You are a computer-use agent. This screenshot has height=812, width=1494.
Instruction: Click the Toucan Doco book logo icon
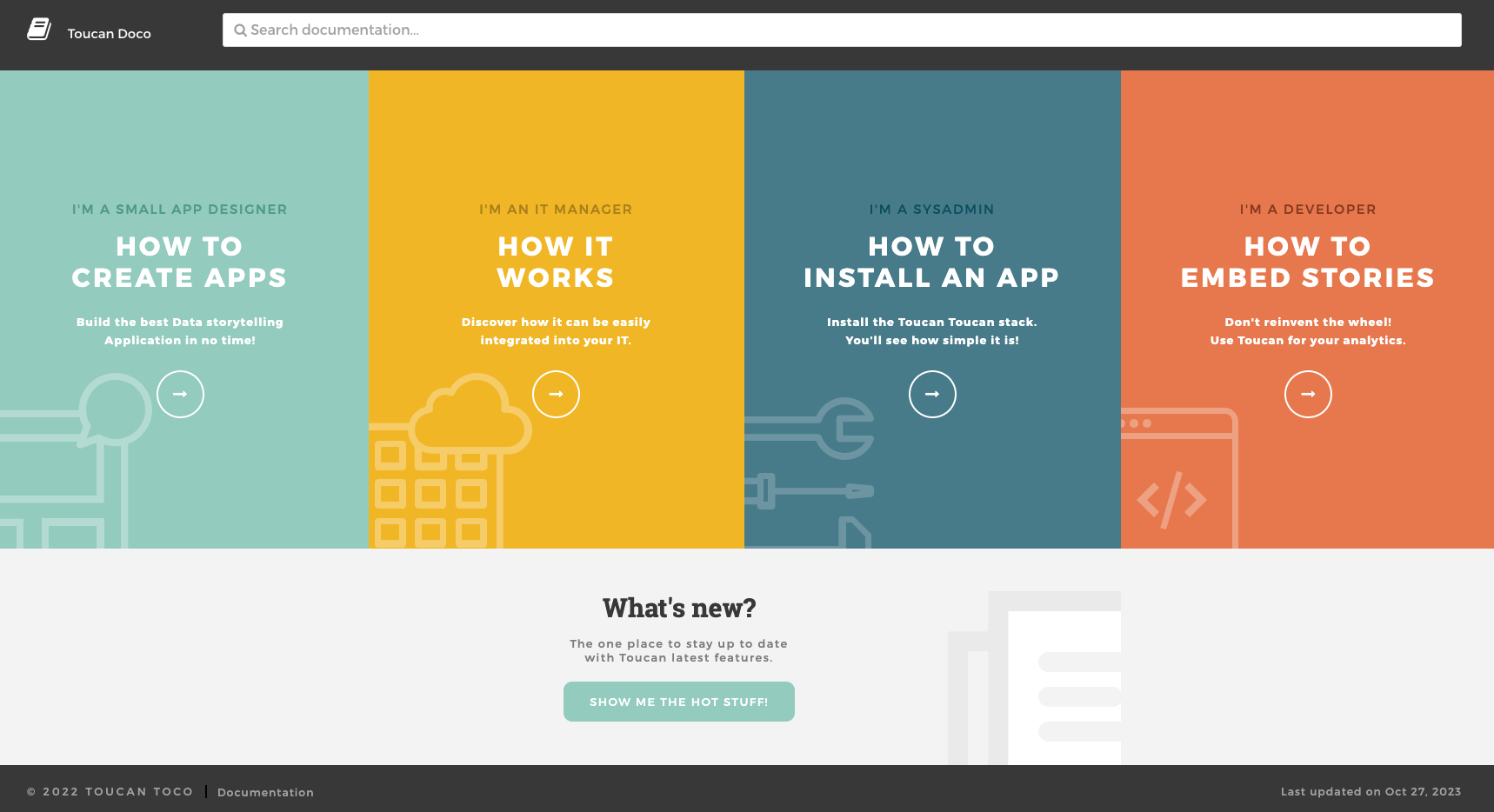point(39,30)
